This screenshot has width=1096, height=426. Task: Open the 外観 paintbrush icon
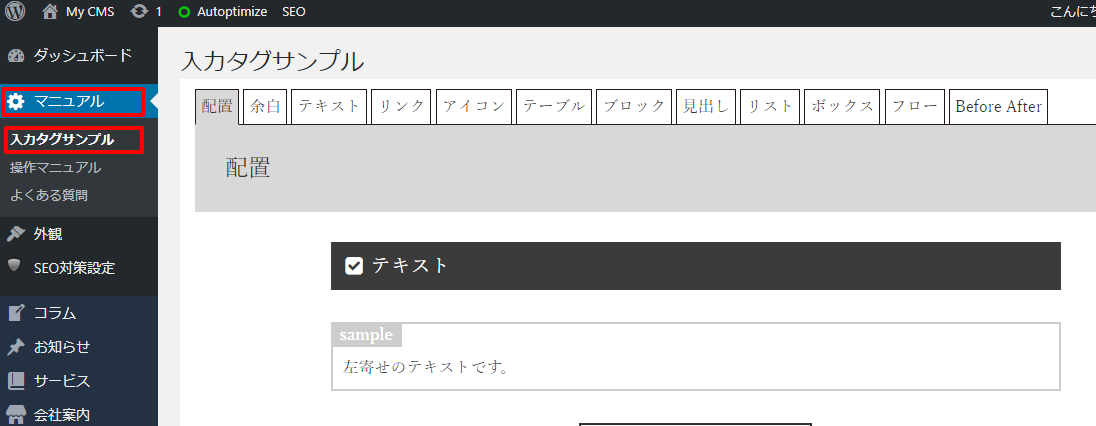click(16, 234)
